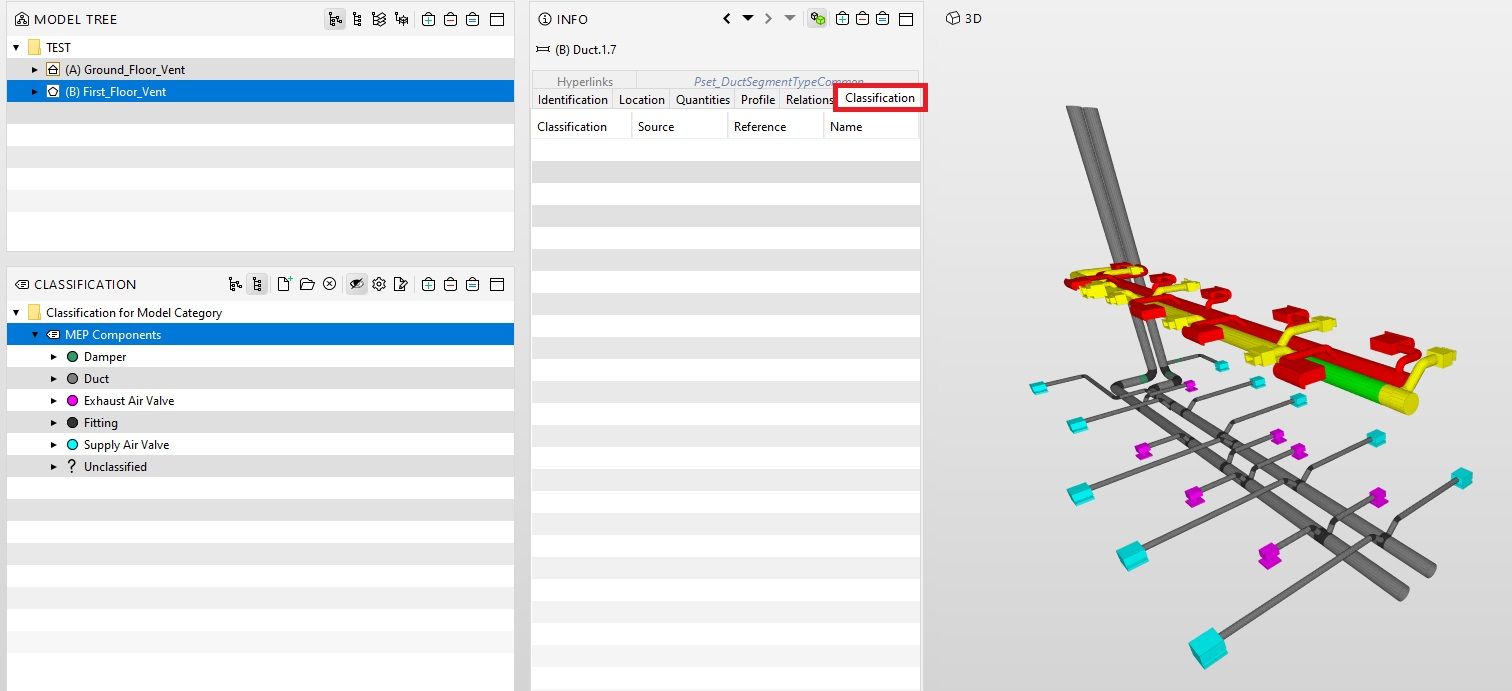The image size is (1512, 691).
Task: Expand the Unclassified group
Action: coord(54,466)
